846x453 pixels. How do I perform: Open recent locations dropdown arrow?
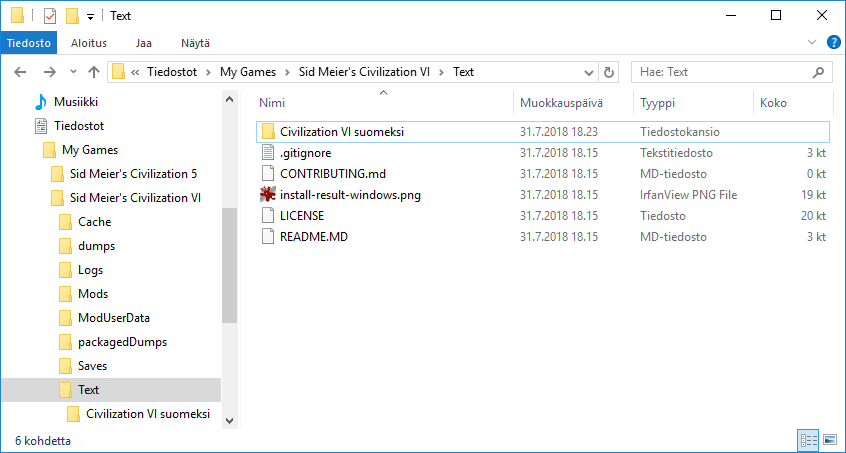pos(74,72)
